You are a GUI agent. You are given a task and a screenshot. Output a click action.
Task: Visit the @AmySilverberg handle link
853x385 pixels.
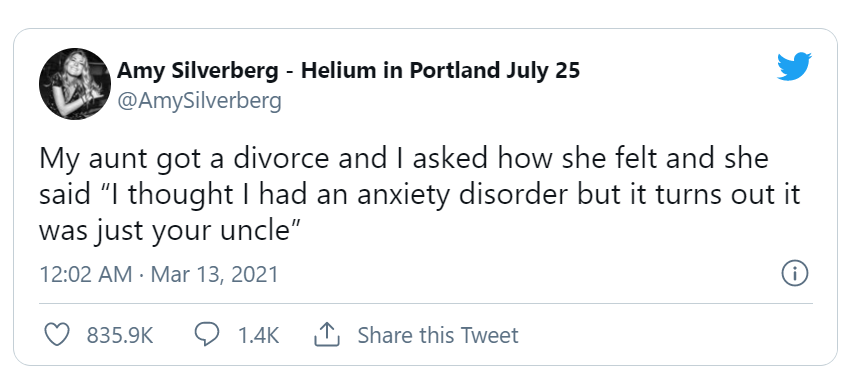click(x=200, y=101)
